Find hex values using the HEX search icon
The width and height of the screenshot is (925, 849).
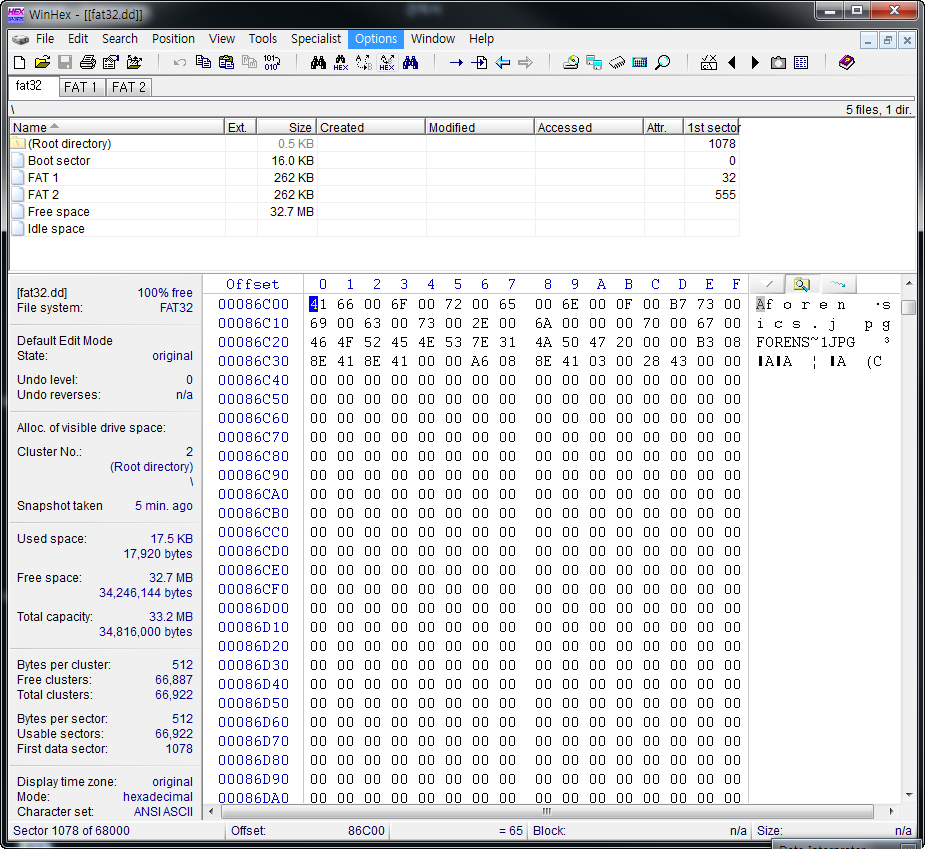point(341,62)
